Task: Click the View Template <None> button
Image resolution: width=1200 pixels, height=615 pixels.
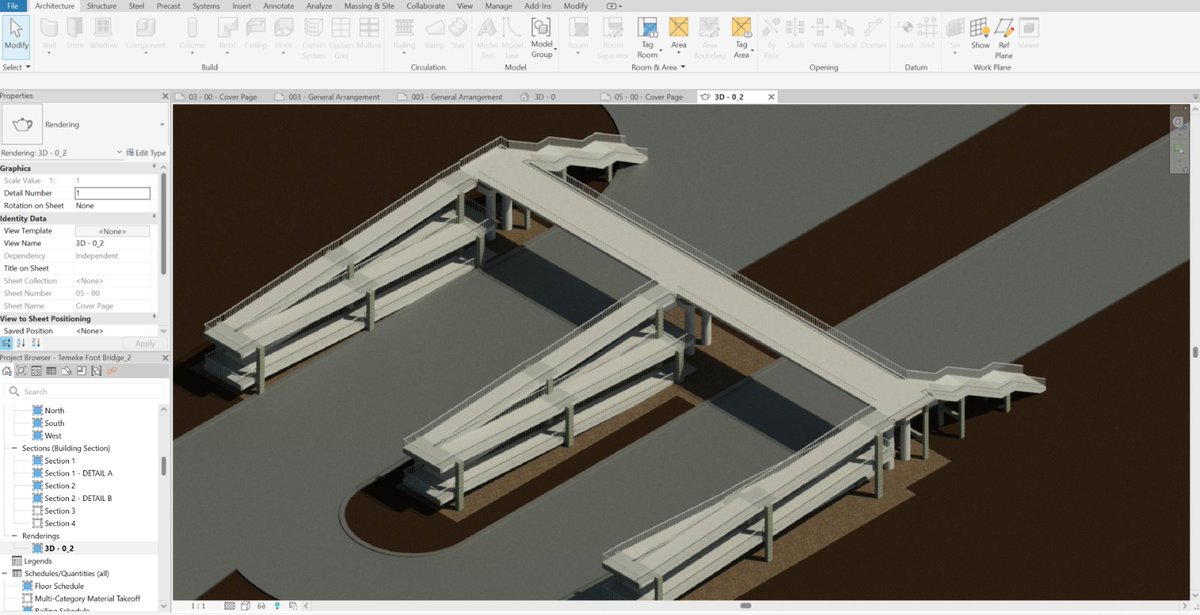Action: 112,231
